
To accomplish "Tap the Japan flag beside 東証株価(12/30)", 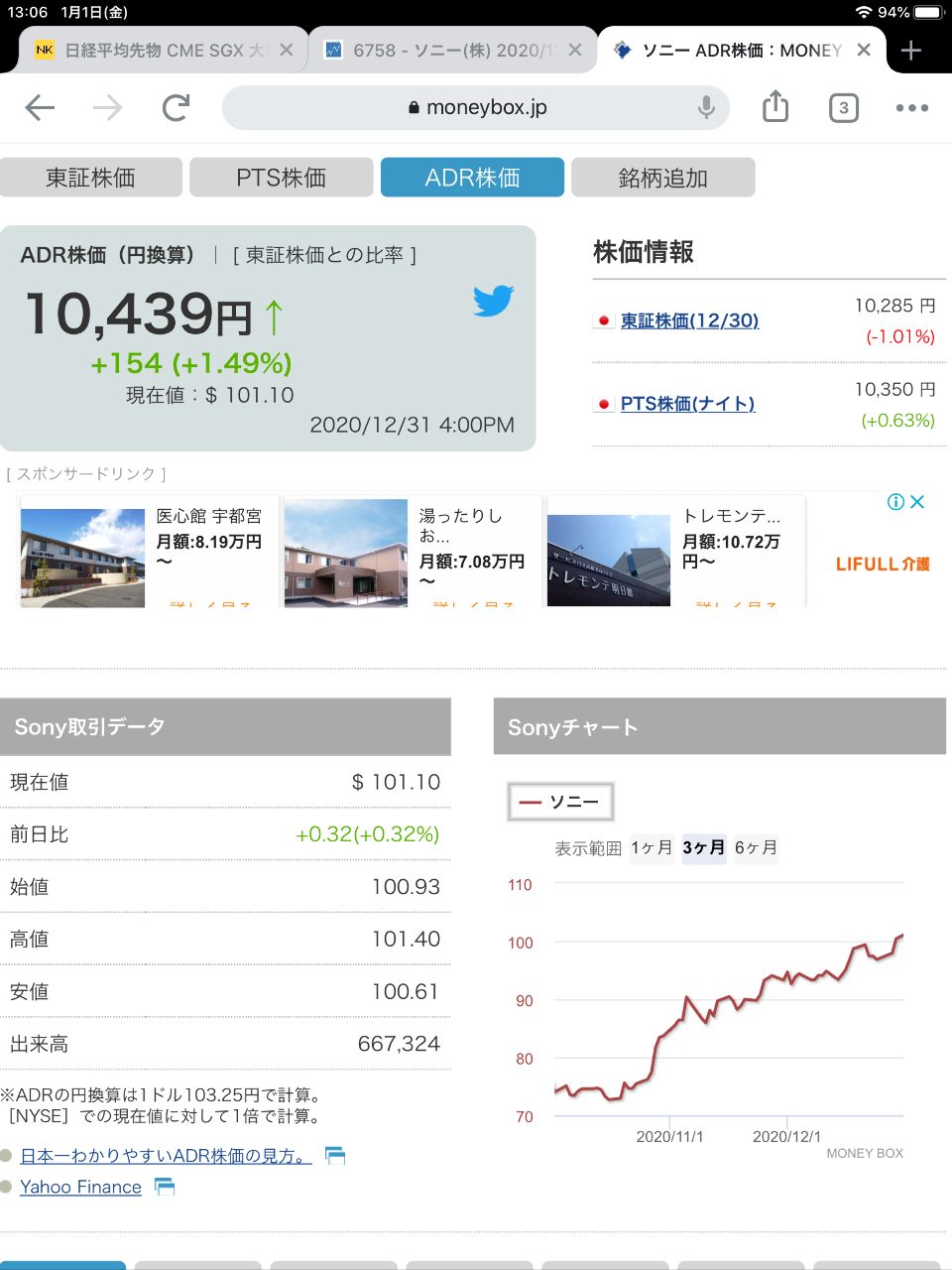I will point(603,320).
